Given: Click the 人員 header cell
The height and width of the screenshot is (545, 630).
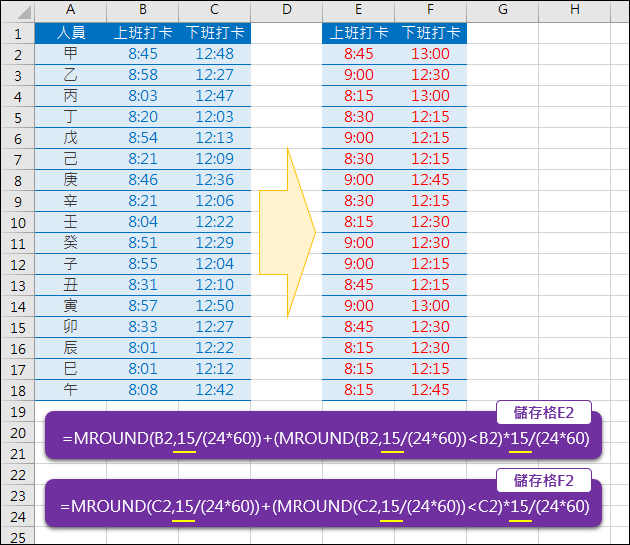Looking at the screenshot, I should coord(71,33).
